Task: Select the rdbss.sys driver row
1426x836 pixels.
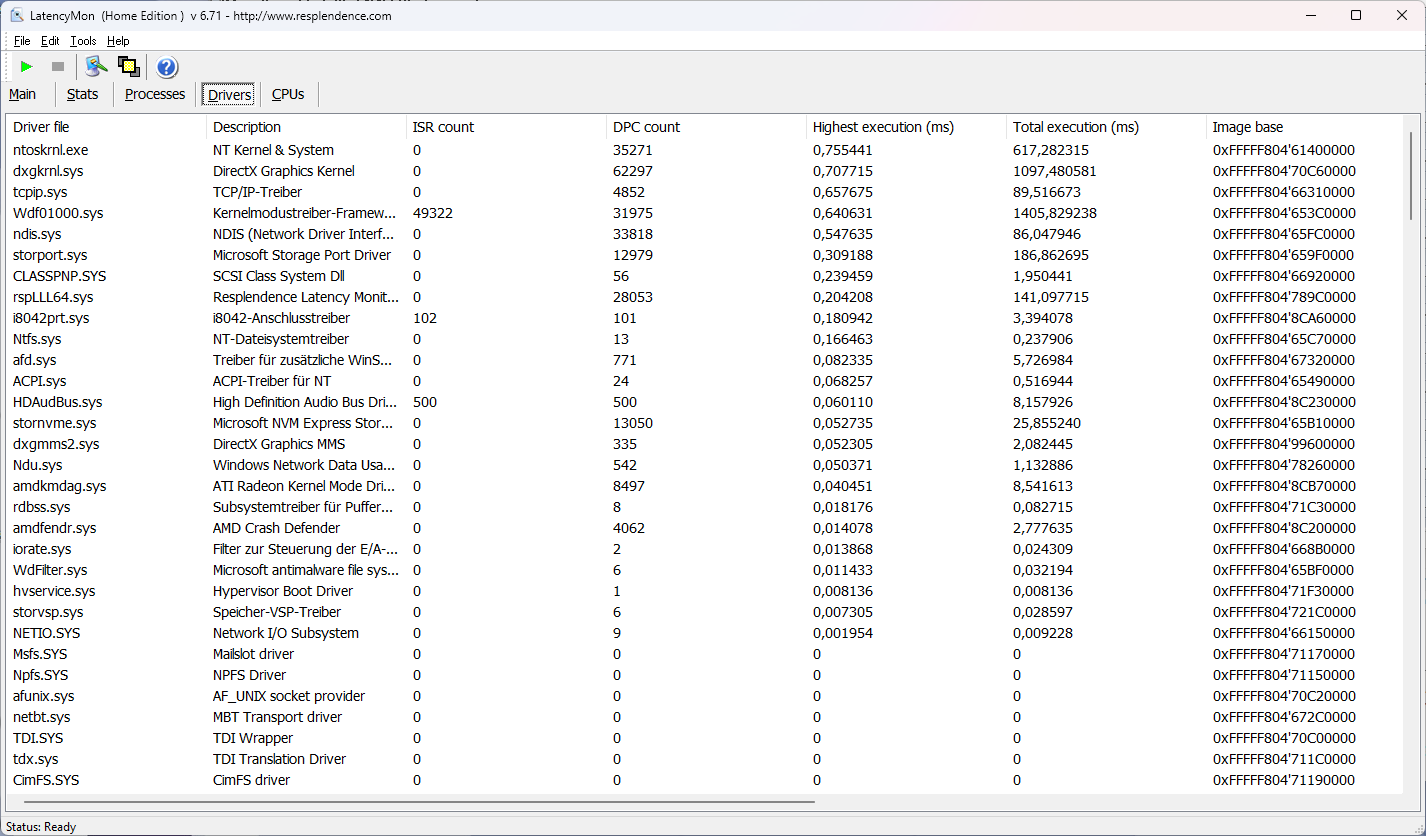Action: click(x=706, y=507)
